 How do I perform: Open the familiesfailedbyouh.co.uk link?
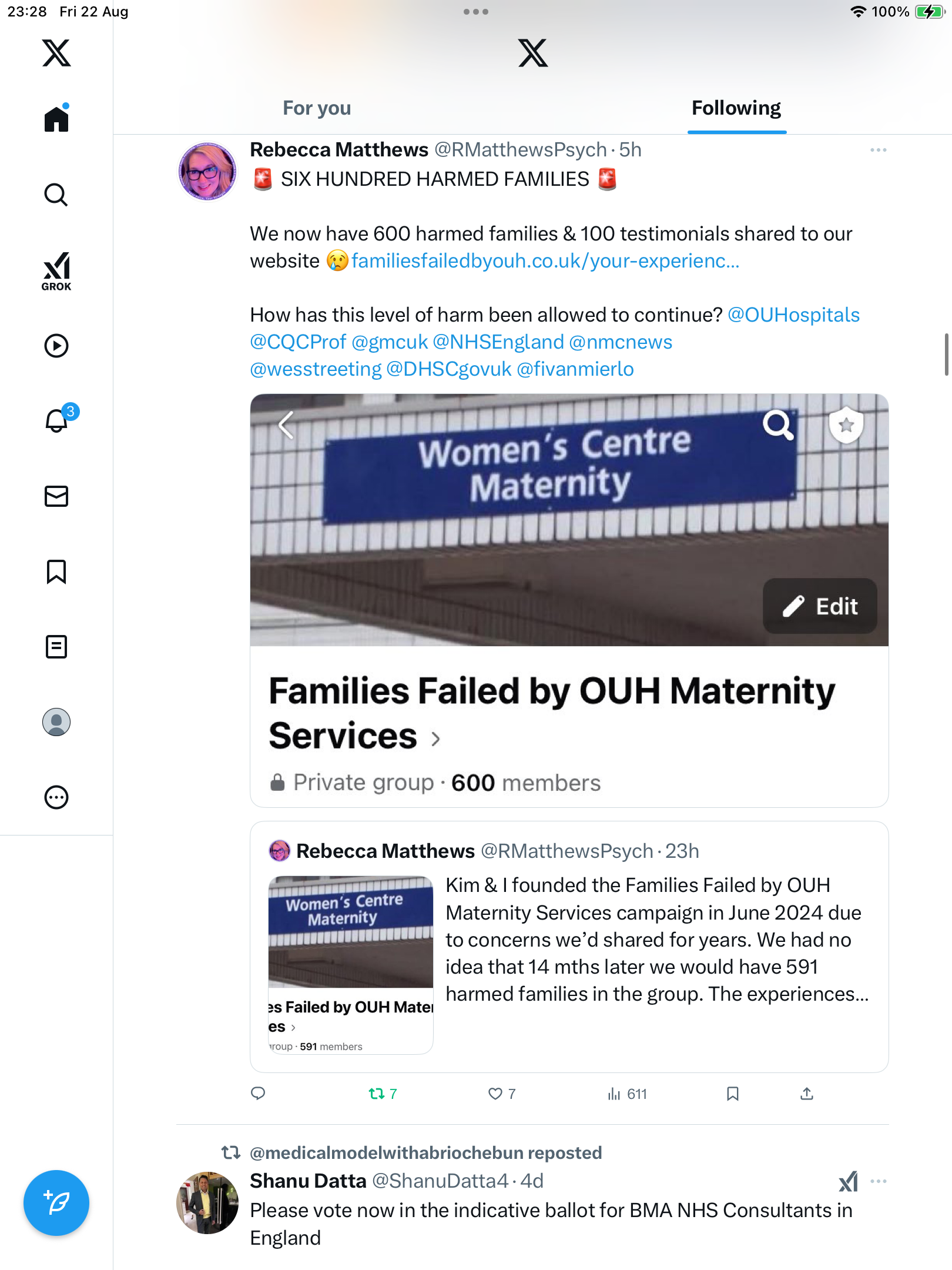pyautogui.click(x=545, y=260)
